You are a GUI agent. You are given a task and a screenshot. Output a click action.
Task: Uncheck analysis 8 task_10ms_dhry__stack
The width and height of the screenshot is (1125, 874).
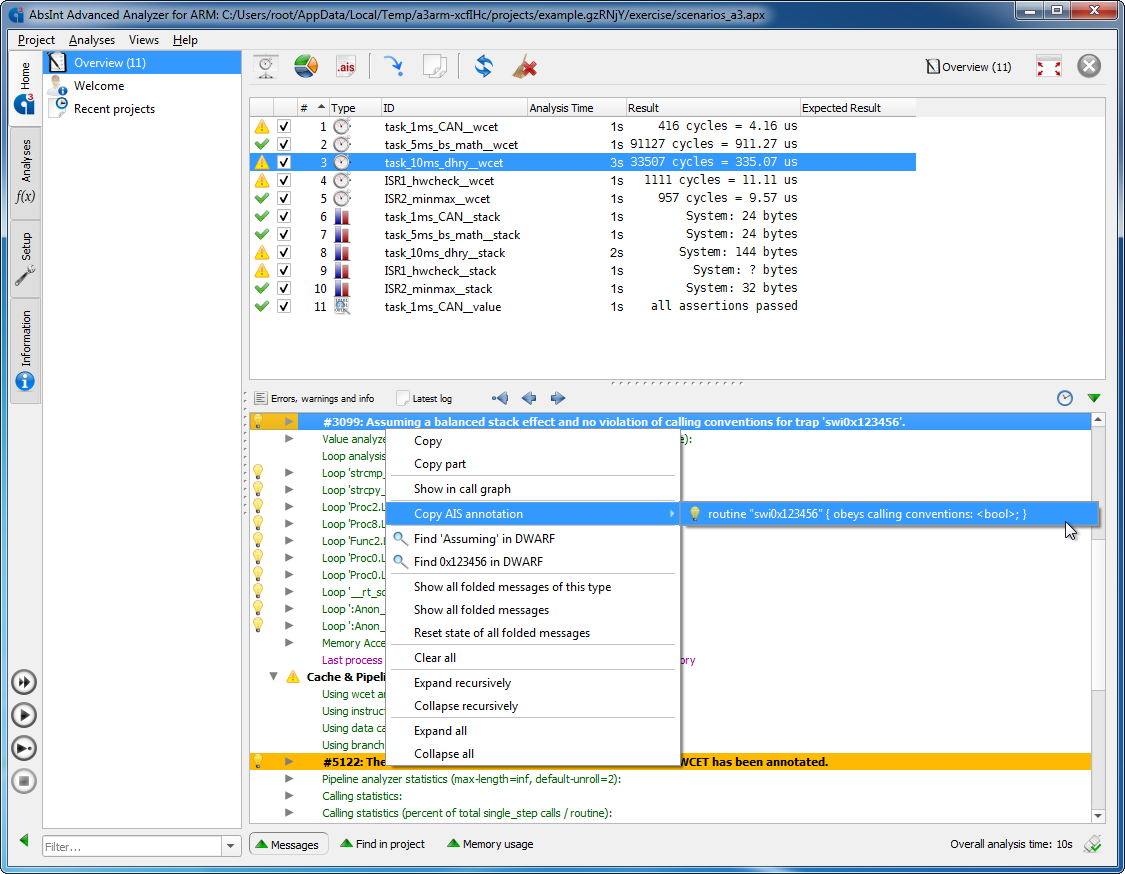click(284, 252)
